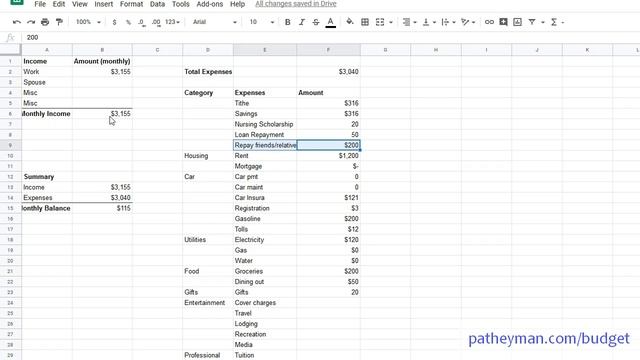Screen dimensions: 640x360
Task: Open the View menu
Action: (x=80, y=4)
